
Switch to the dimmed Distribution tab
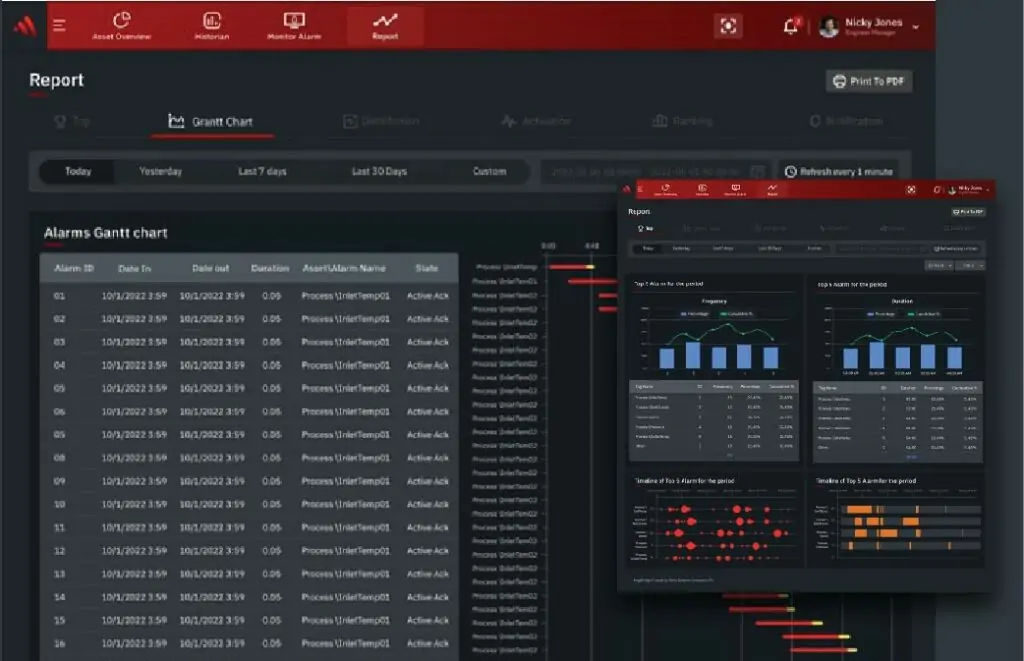pos(381,121)
